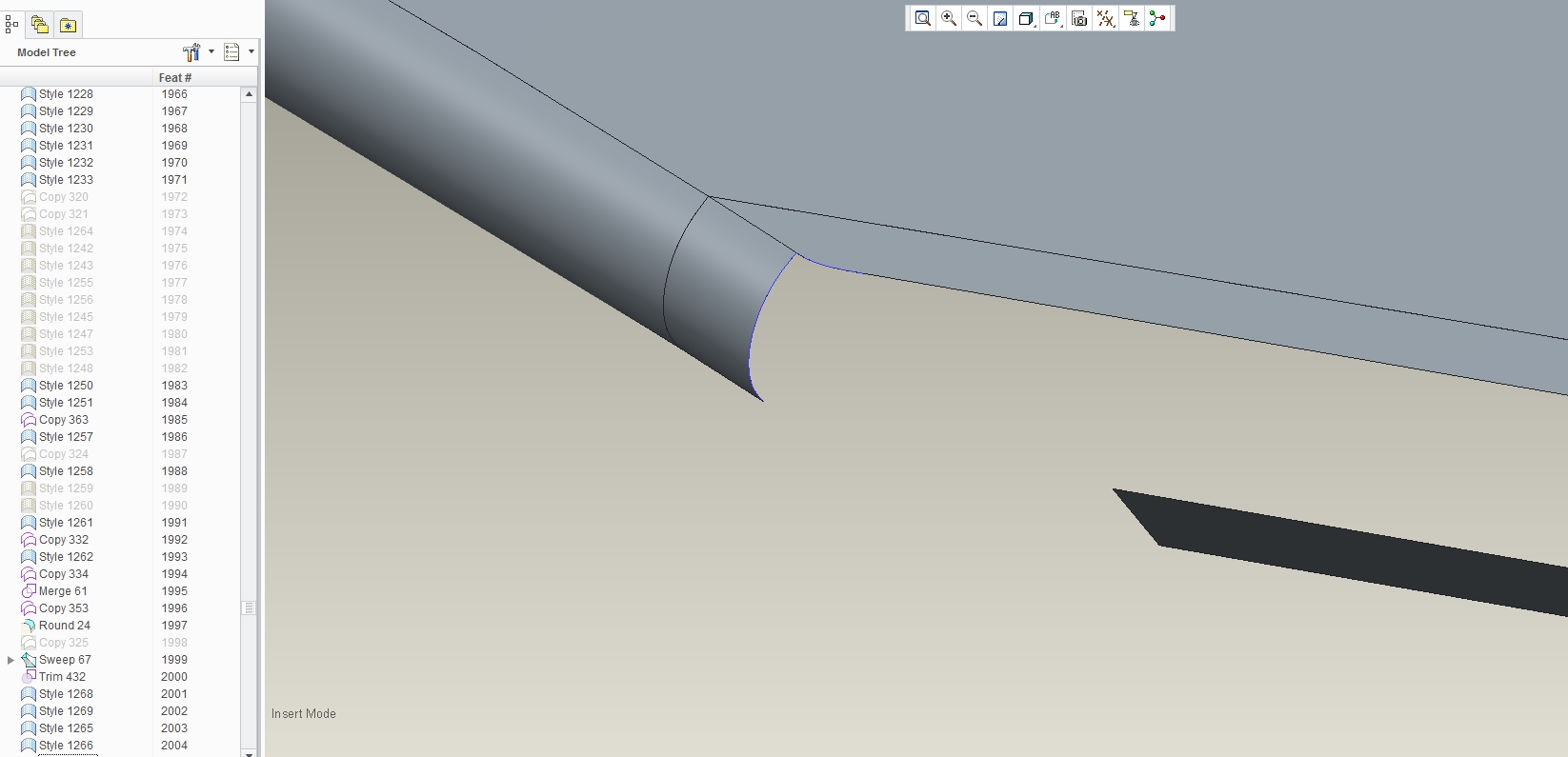Select suppressed Style 1264 feature
Viewport: 1568px width, 757px height.
coord(66,231)
